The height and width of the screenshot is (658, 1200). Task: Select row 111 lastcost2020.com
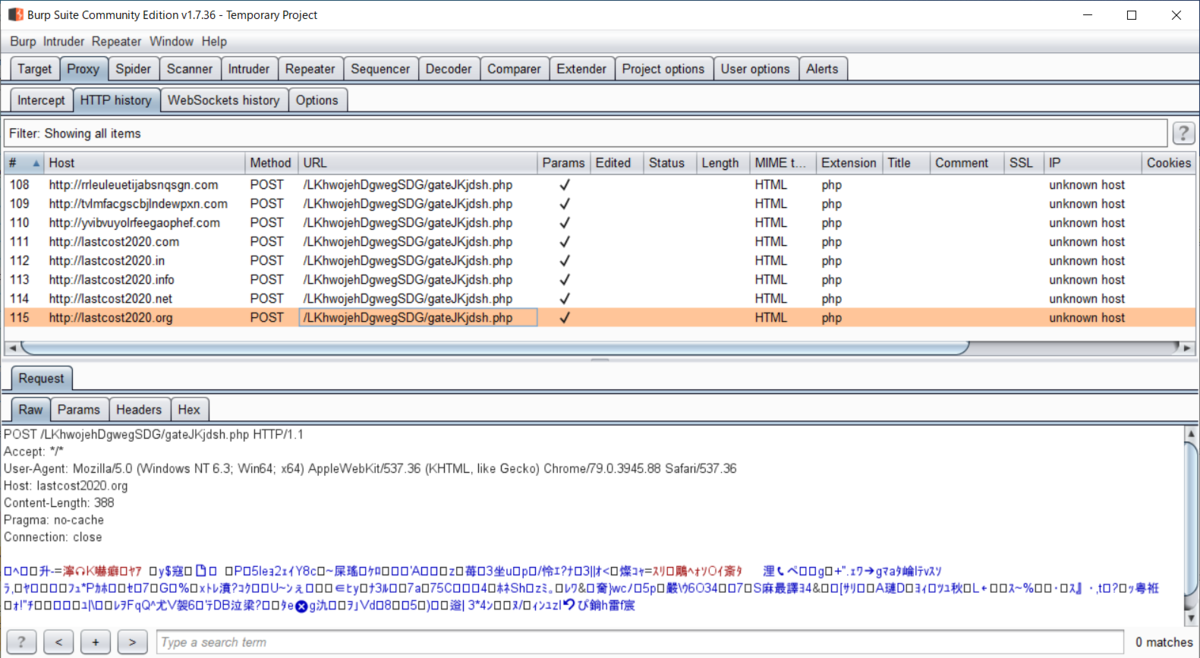click(600, 242)
